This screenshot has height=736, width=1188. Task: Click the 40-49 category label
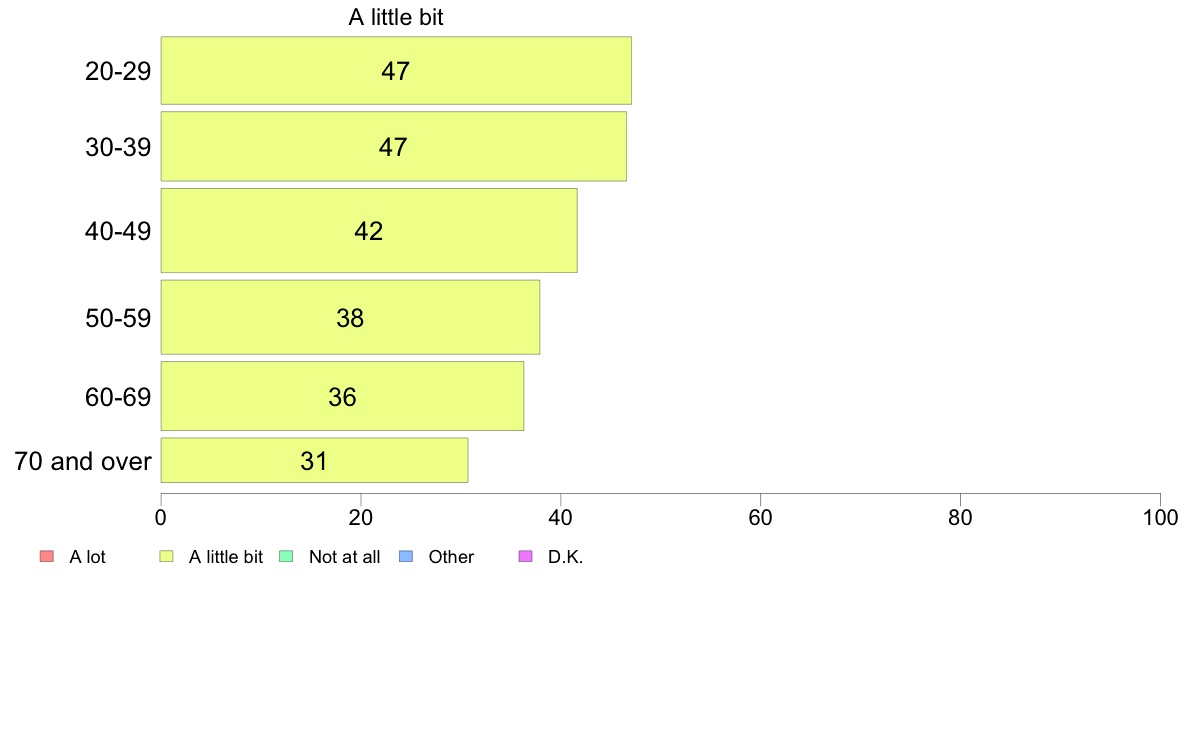tap(117, 231)
